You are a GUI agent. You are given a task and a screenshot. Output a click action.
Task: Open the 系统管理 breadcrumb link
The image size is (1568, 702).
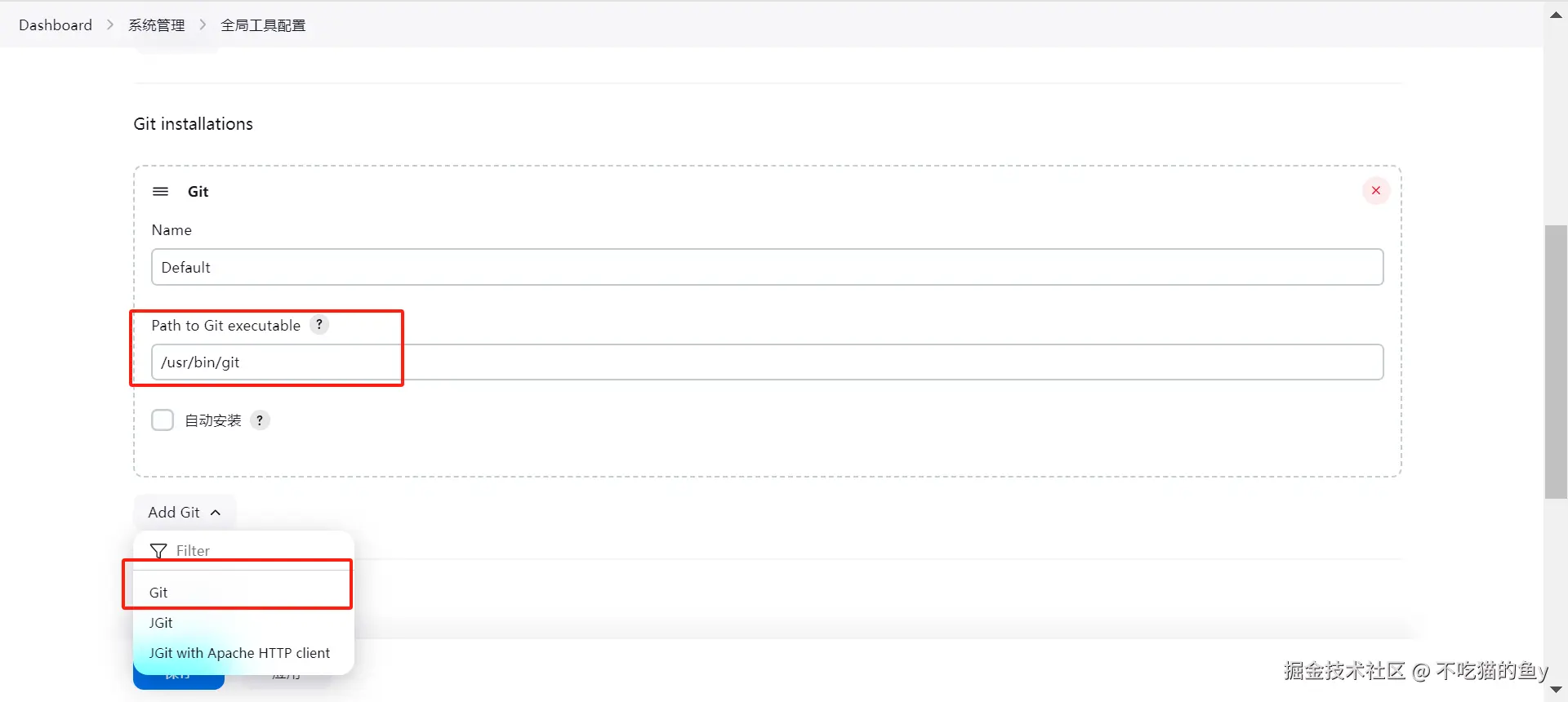pyautogui.click(x=156, y=25)
